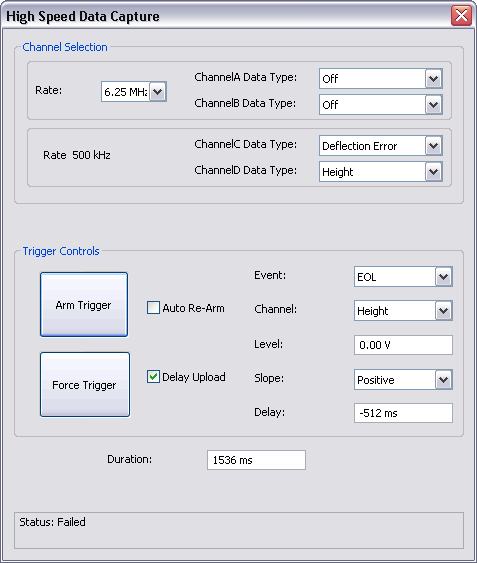Image resolution: width=477 pixels, height=563 pixels.
Task: Uncheck the Delay Upload checkbox
Action: coord(153,377)
